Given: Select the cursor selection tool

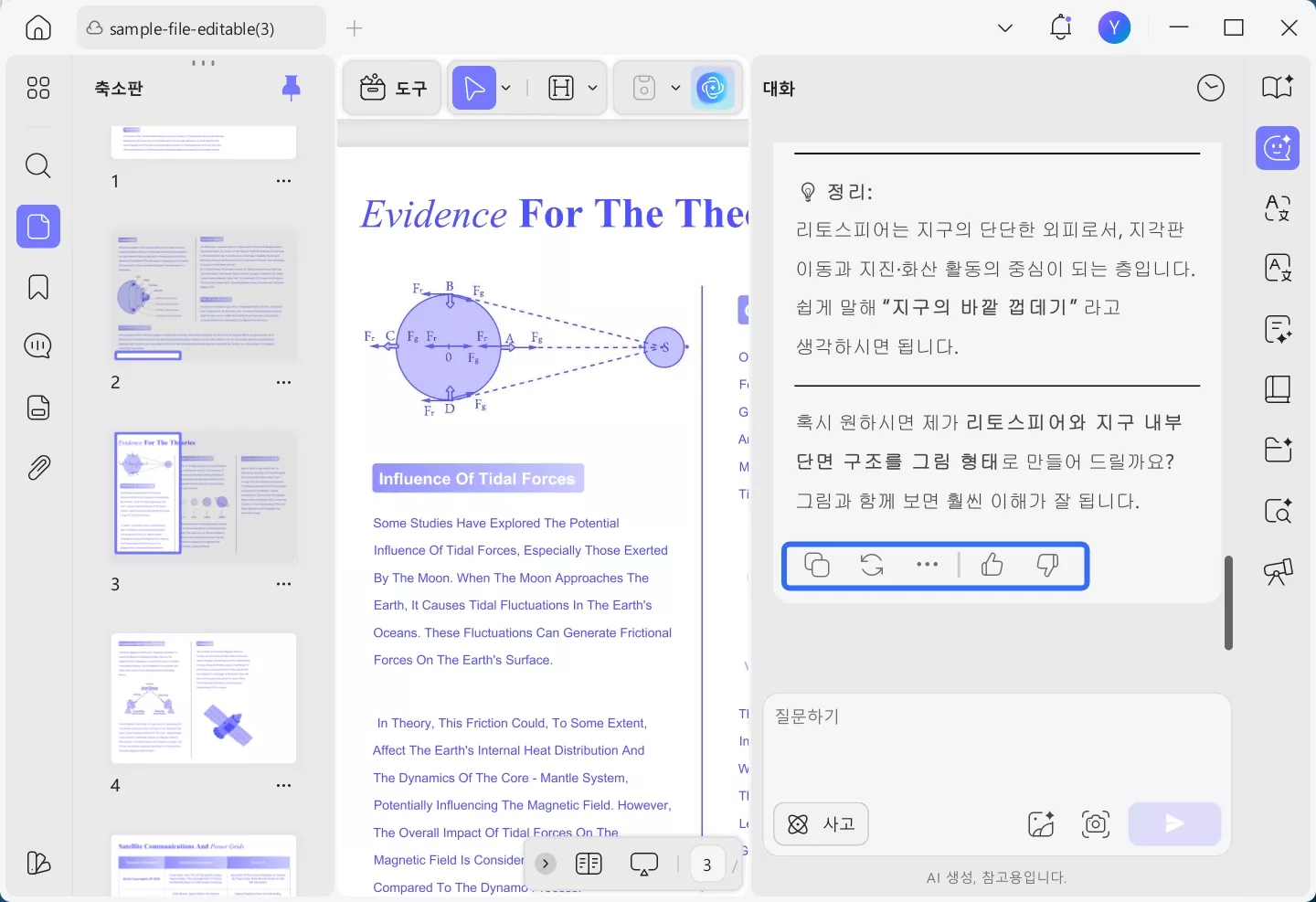Looking at the screenshot, I should (474, 88).
